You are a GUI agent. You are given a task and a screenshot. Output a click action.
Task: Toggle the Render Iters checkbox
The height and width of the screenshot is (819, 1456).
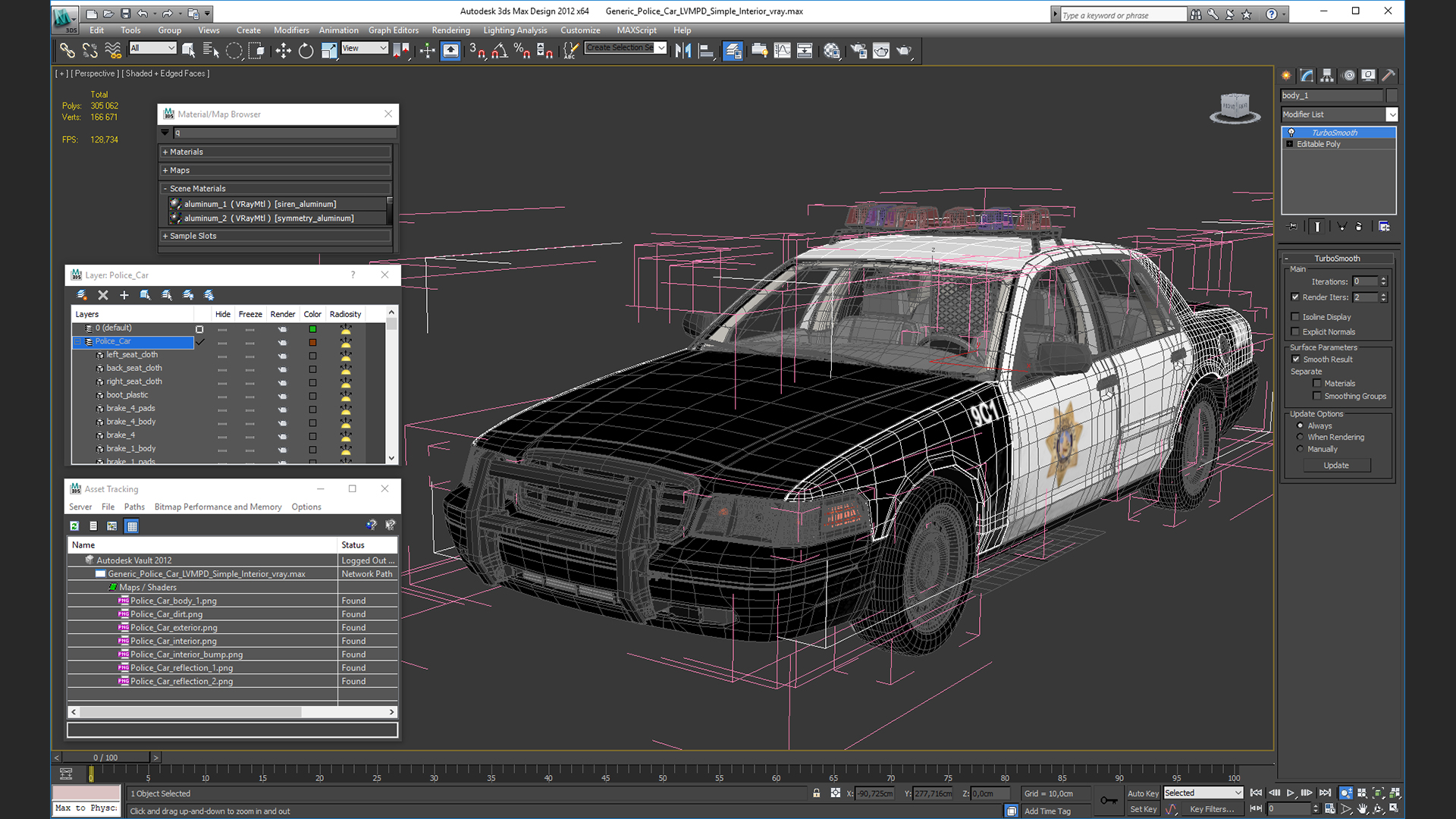[x=1295, y=297]
